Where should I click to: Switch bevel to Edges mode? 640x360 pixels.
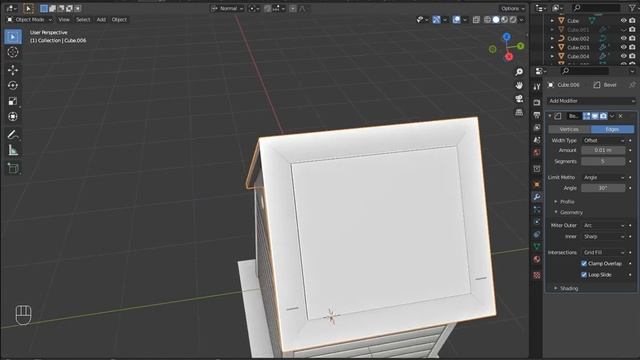click(x=612, y=129)
